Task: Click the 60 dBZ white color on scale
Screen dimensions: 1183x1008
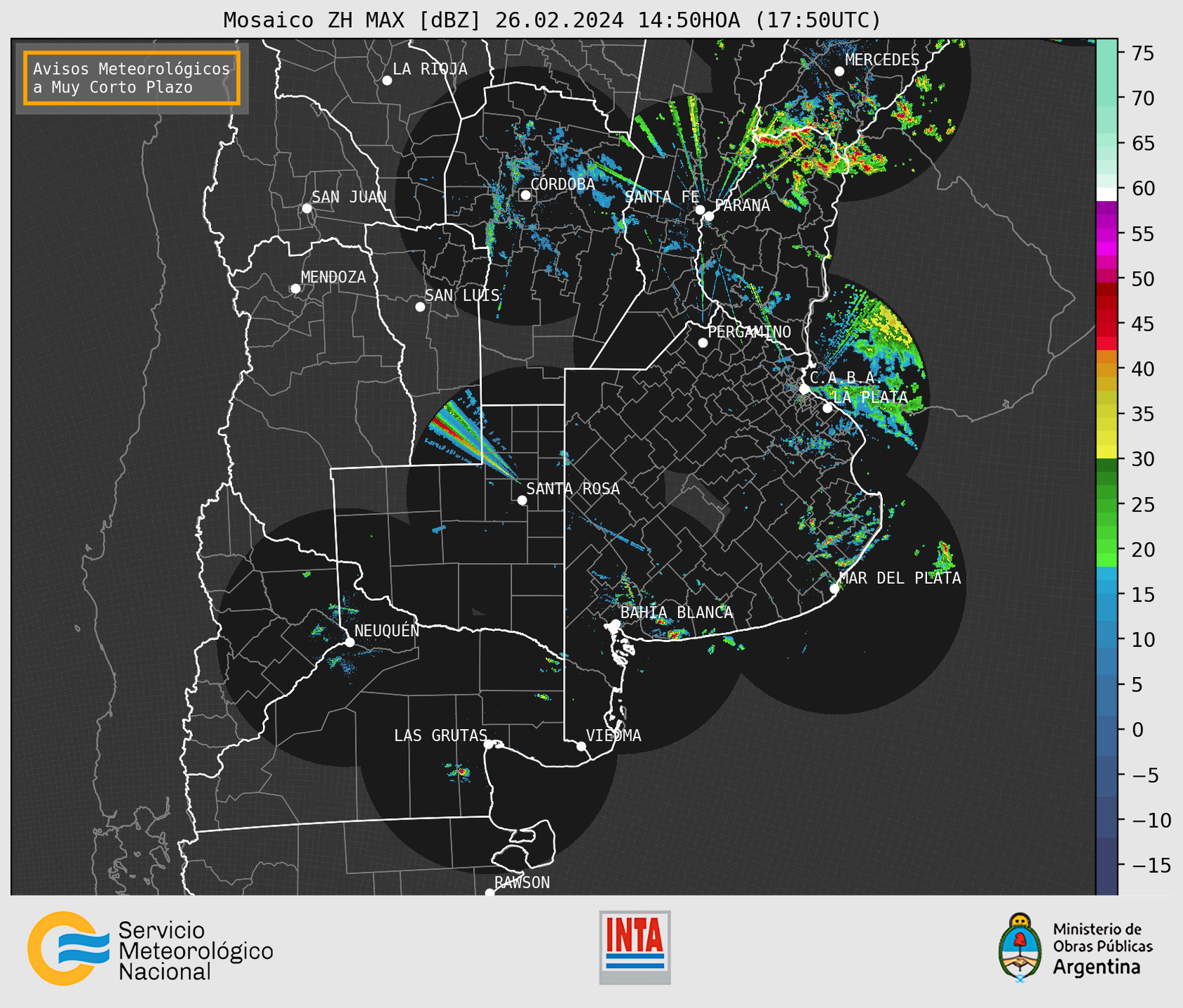Action: (1107, 194)
